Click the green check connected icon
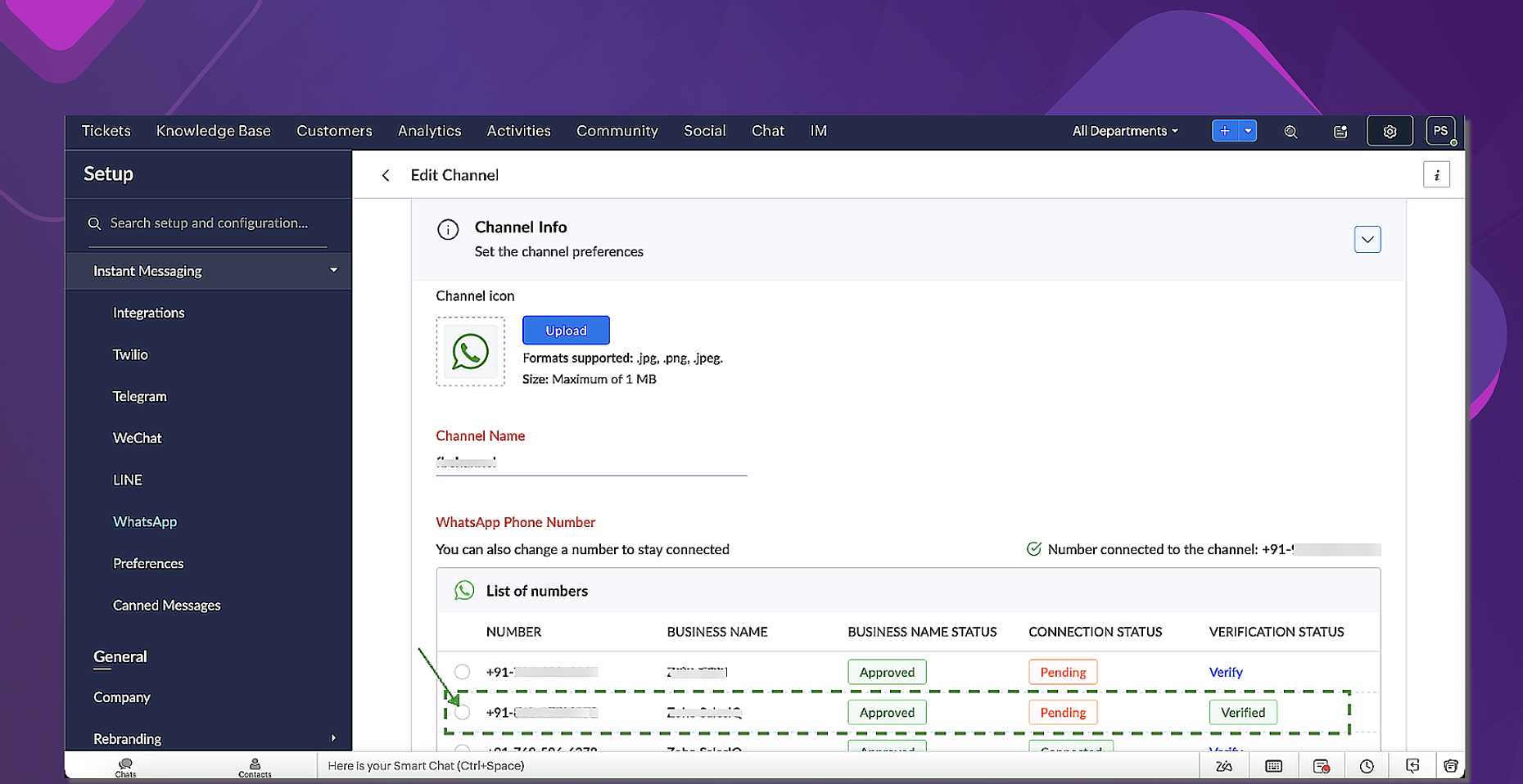Viewport: 1523px width, 784px height. 1034,549
